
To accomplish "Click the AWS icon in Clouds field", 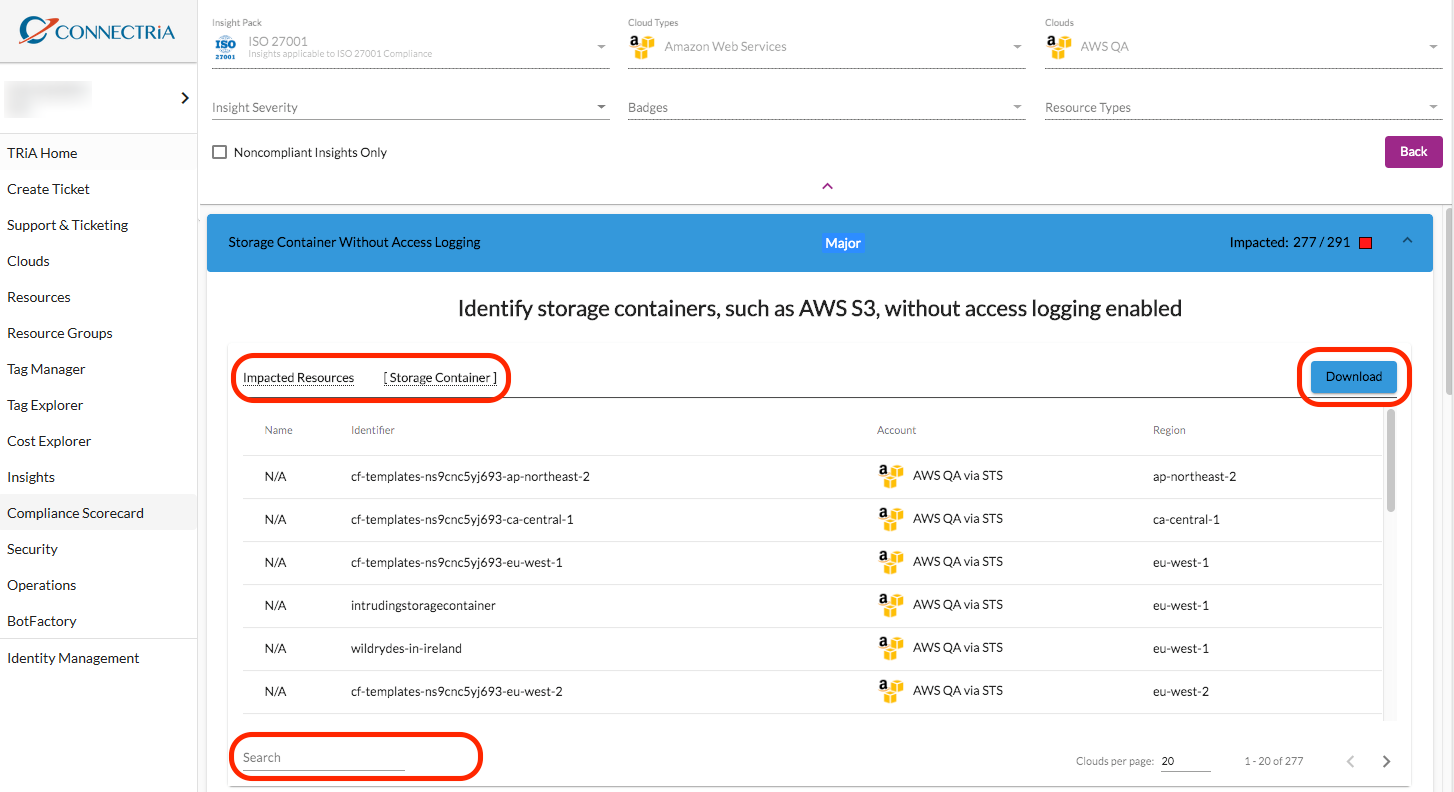I will click(x=1058, y=47).
